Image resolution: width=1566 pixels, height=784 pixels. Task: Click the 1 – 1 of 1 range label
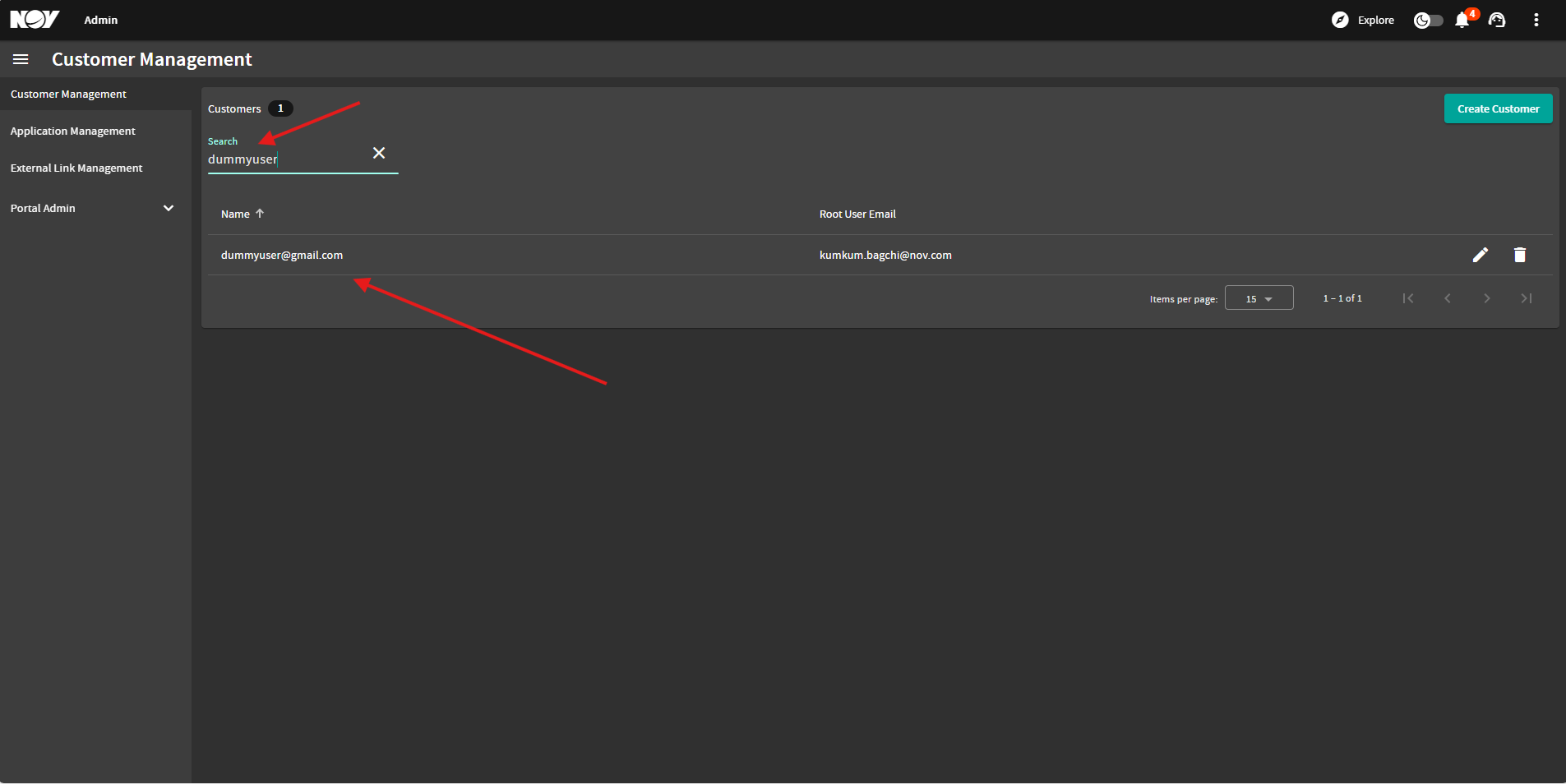[x=1342, y=298]
